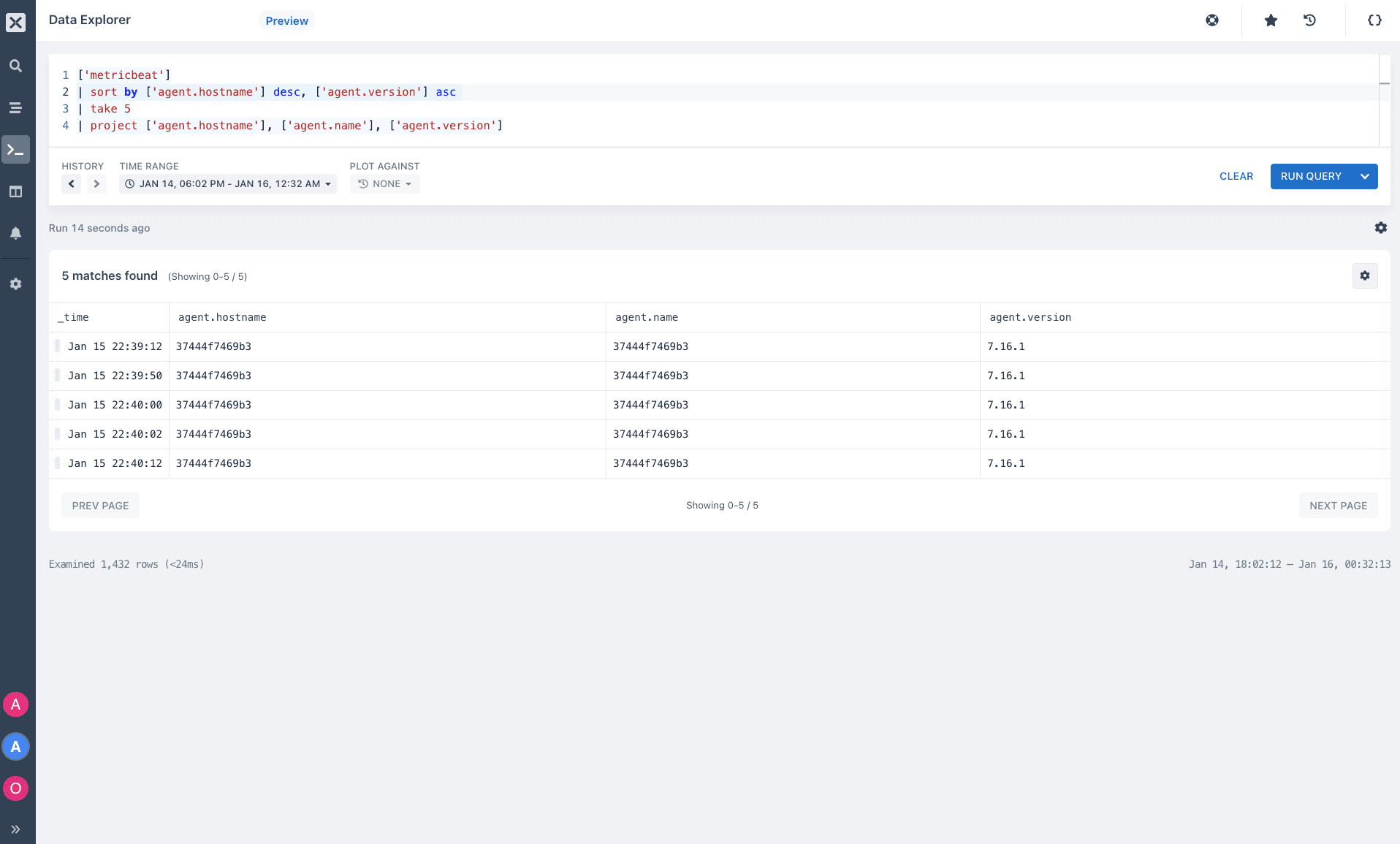1400x844 pixels.
Task: Open the logs list sidebar icon
Action: coord(15,107)
